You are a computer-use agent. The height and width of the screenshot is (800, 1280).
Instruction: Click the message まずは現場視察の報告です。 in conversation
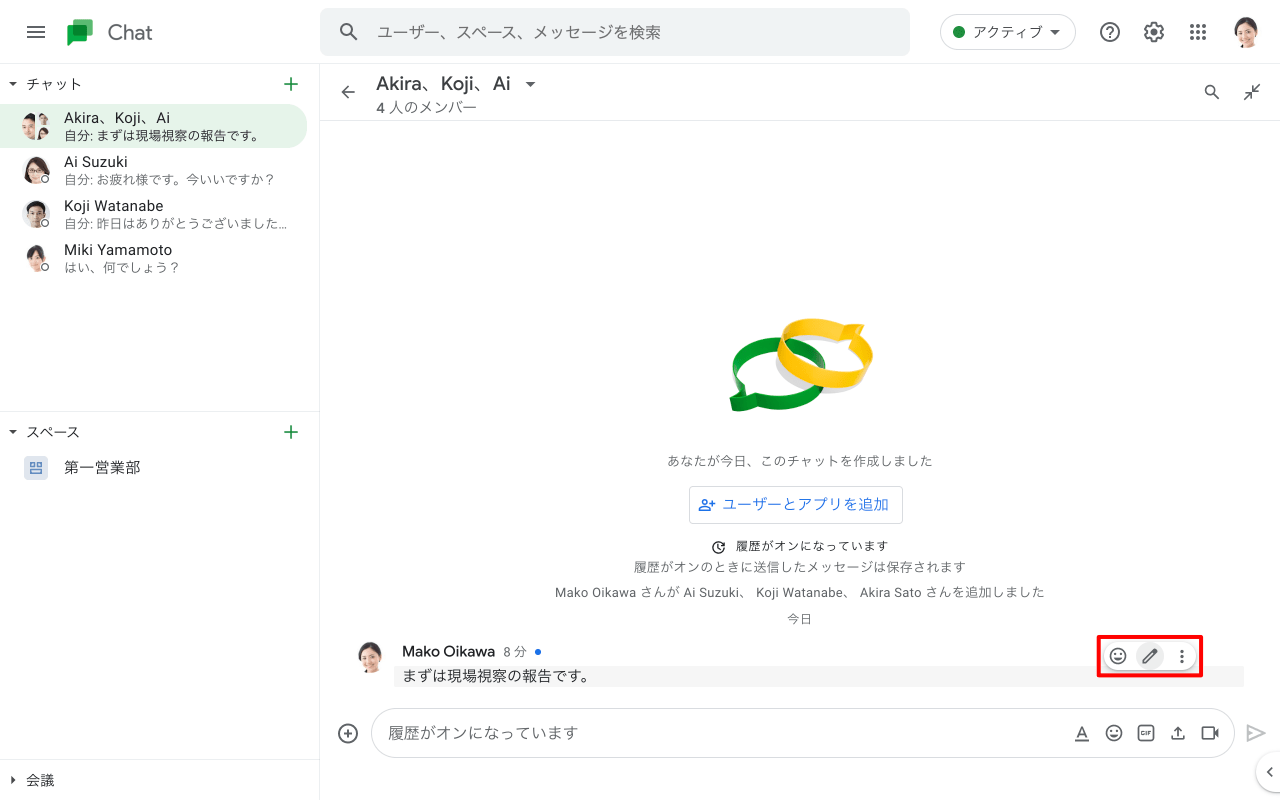point(496,676)
